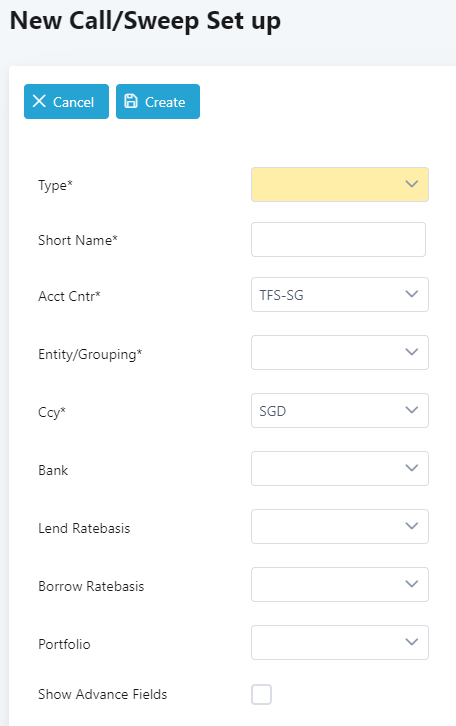The image size is (456, 726).
Task: Open the Bank selection combo box
Action: pos(340,469)
